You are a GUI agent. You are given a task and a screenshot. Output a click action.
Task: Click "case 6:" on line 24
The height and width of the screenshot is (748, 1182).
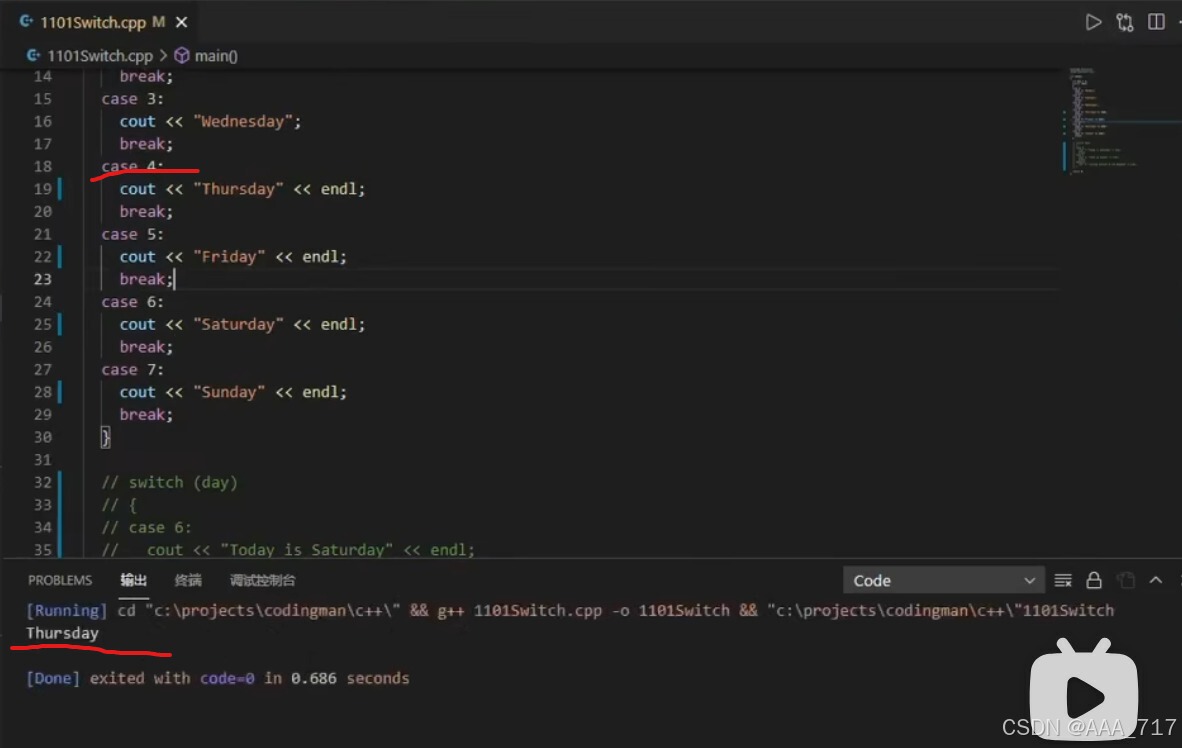pyautogui.click(x=132, y=302)
